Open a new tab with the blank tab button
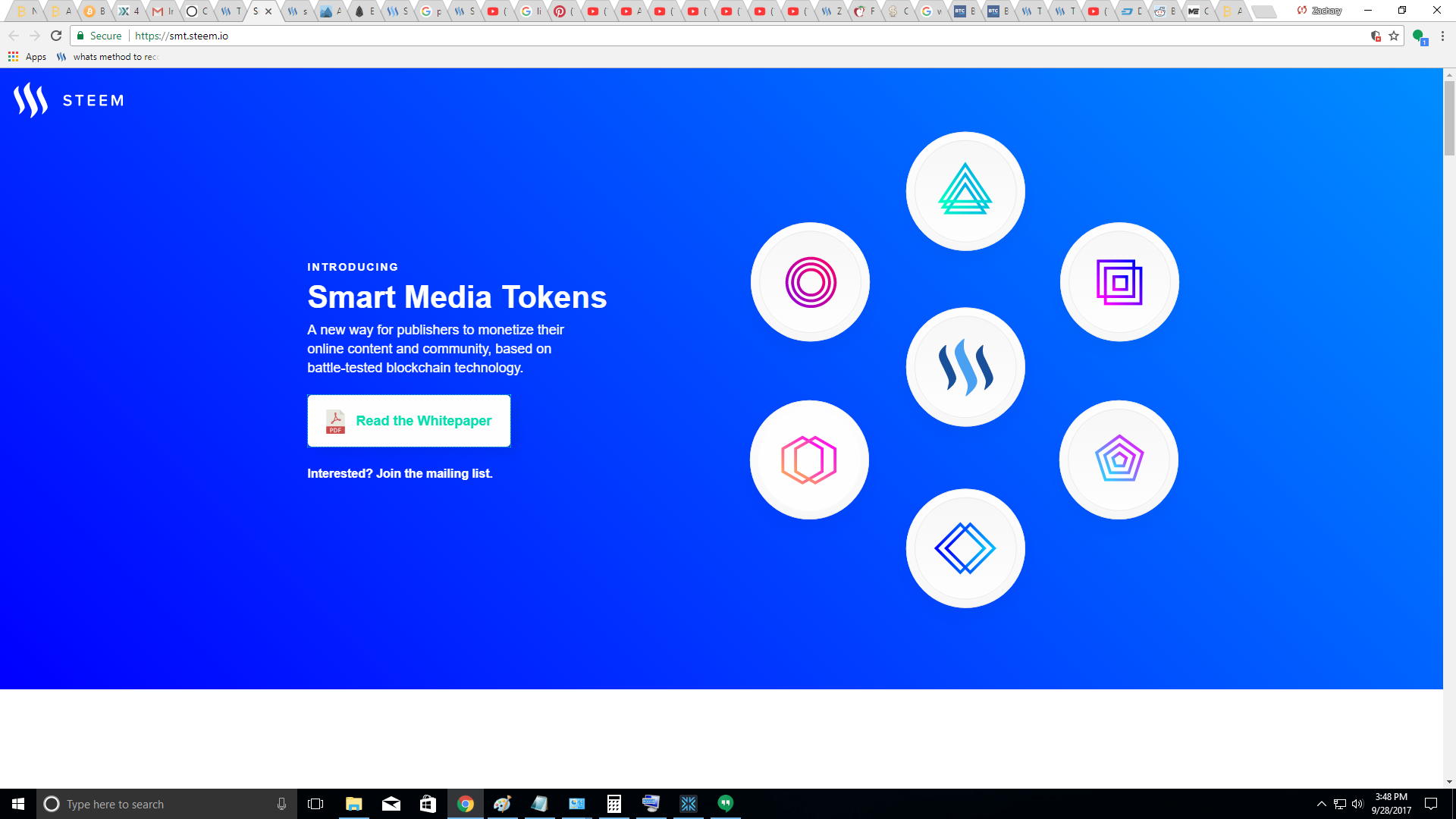 (x=1263, y=11)
